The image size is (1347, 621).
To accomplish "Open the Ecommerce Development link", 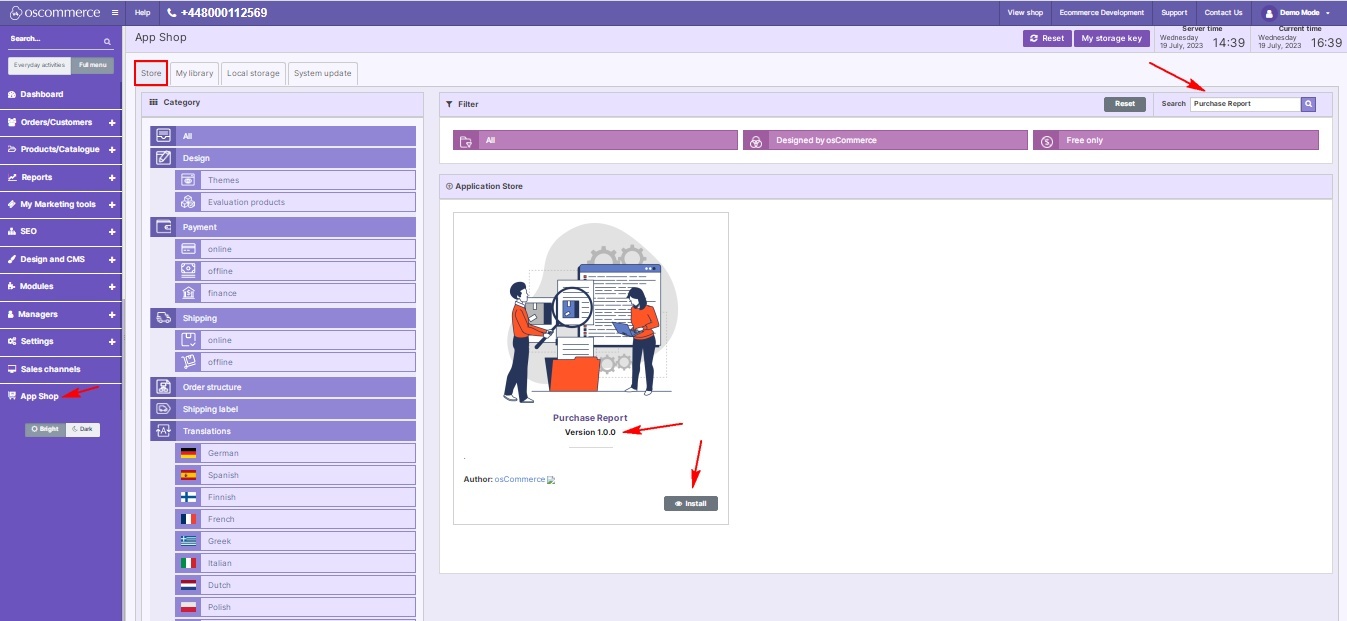I will pos(1102,13).
